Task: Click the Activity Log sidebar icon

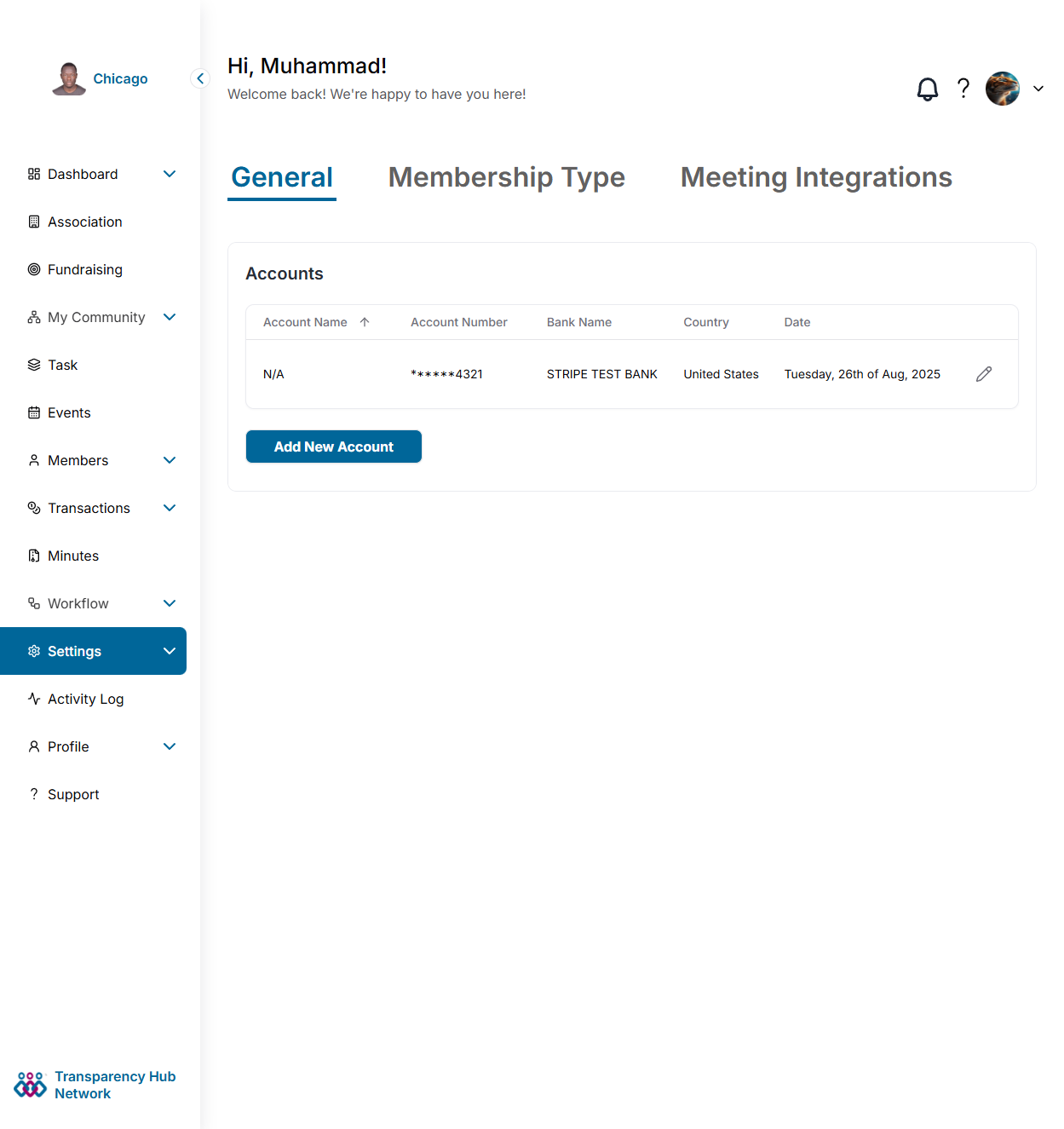Action: point(32,699)
